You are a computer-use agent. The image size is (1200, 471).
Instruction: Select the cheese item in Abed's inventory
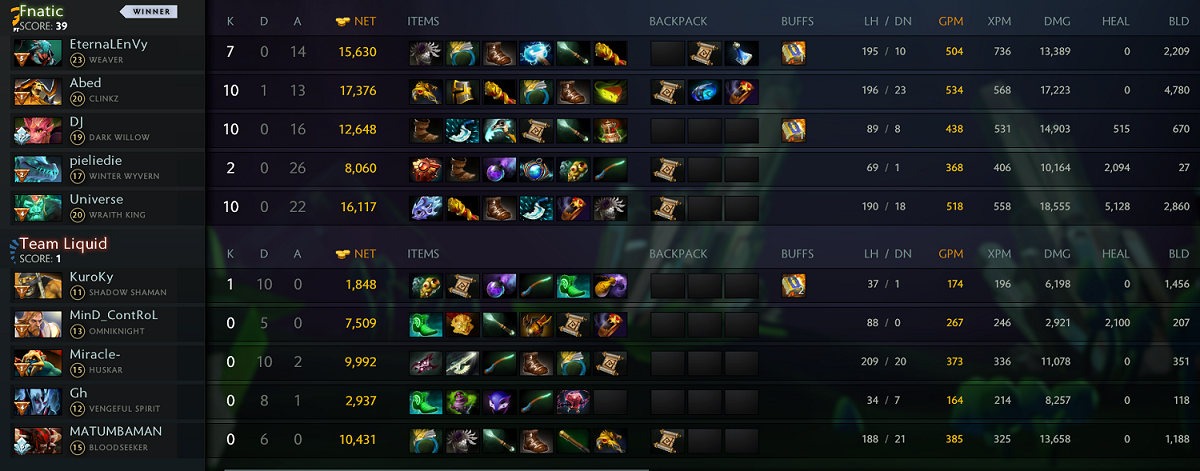(610, 92)
